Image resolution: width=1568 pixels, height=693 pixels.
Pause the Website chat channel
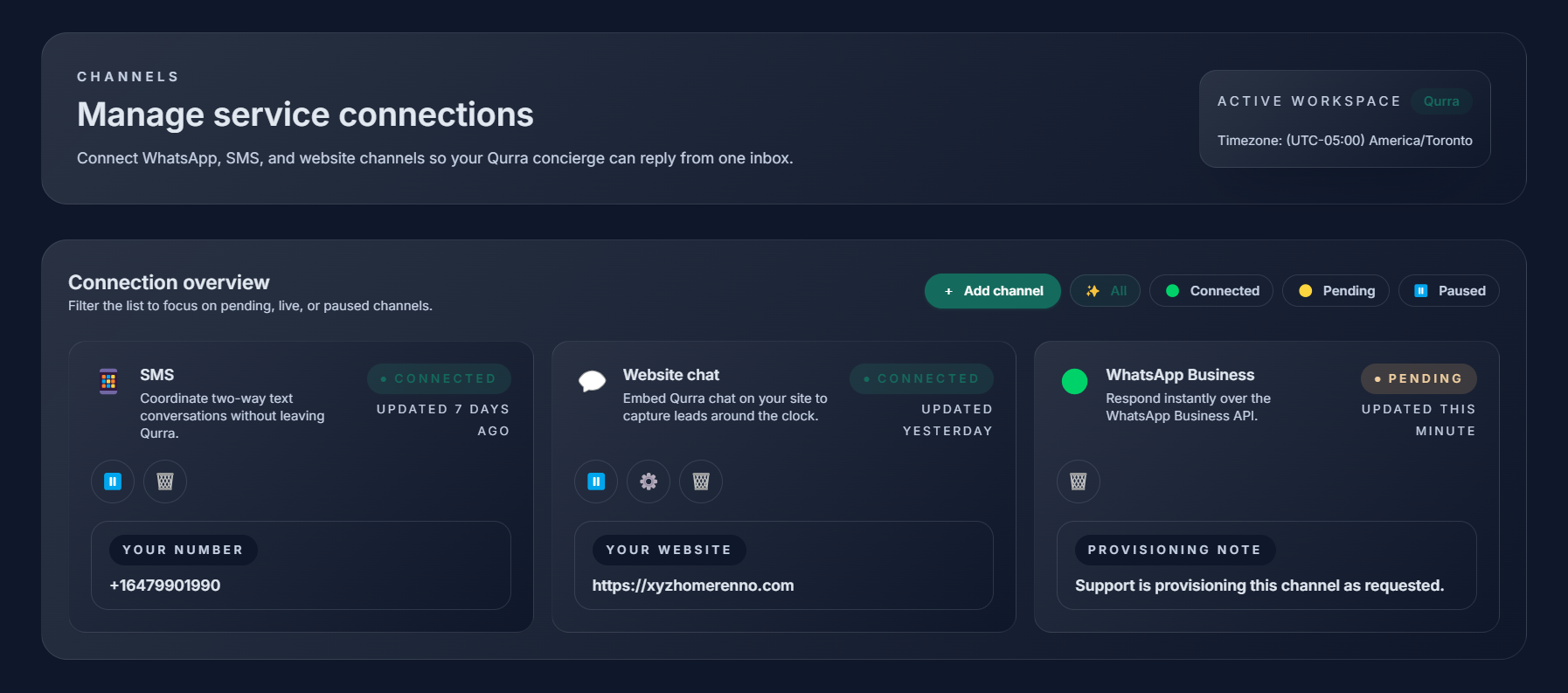pyautogui.click(x=595, y=482)
